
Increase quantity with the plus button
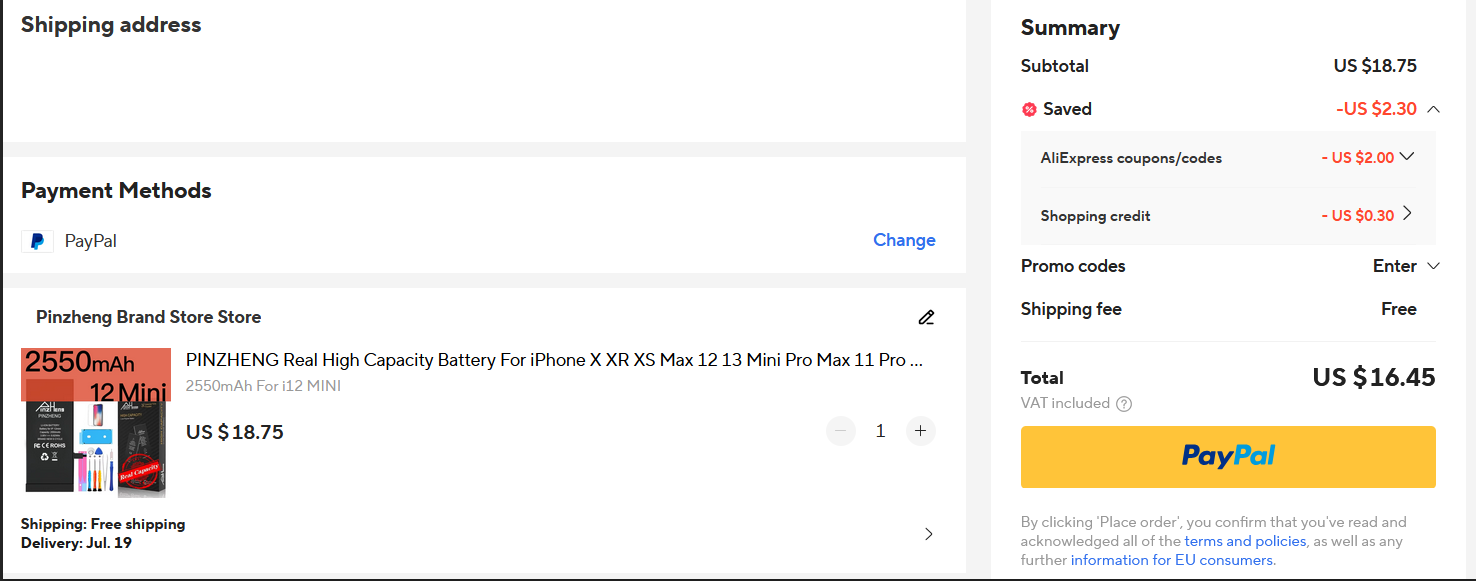coord(921,431)
